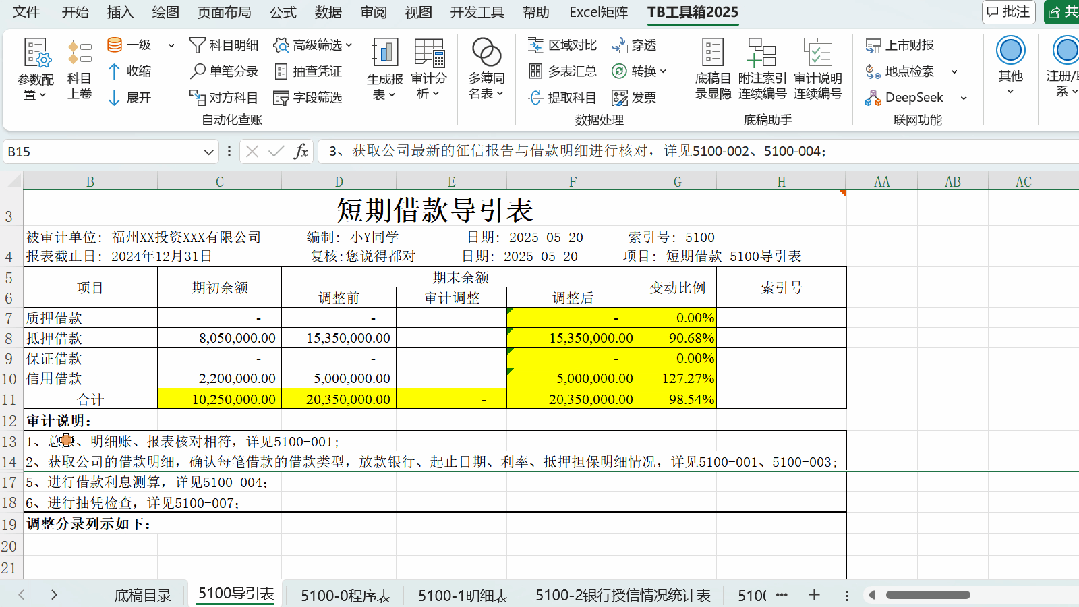Click the 提取科目 tool
The image size is (1079, 607).
click(562, 98)
